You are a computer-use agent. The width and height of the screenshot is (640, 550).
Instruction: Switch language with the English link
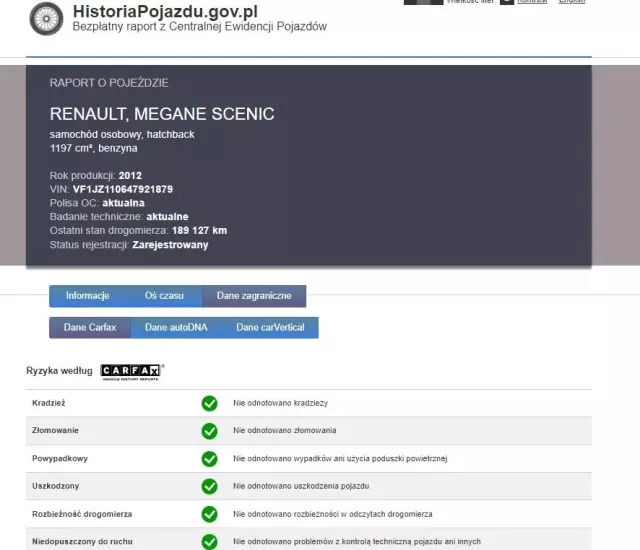tap(573, 2)
